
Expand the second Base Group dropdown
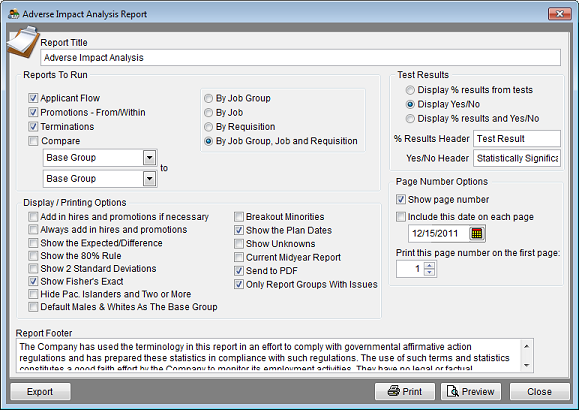pyautogui.click(x=150, y=179)
